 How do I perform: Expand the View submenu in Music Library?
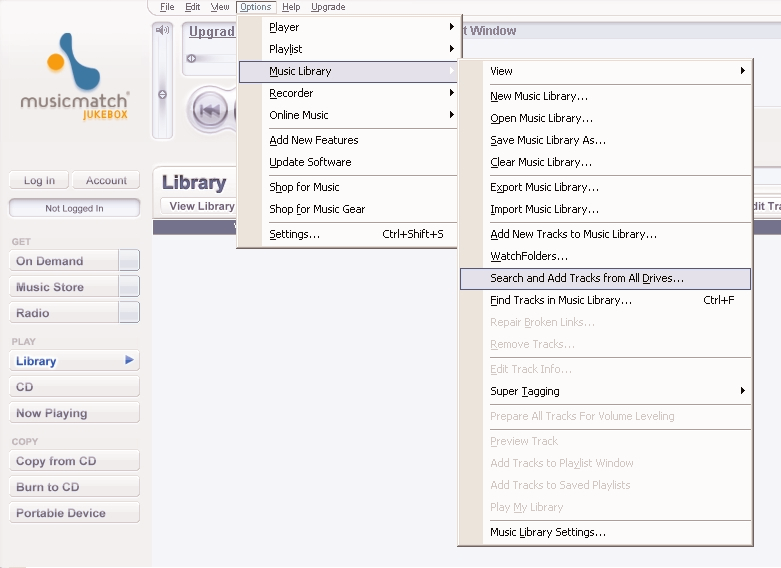[743, 71]
